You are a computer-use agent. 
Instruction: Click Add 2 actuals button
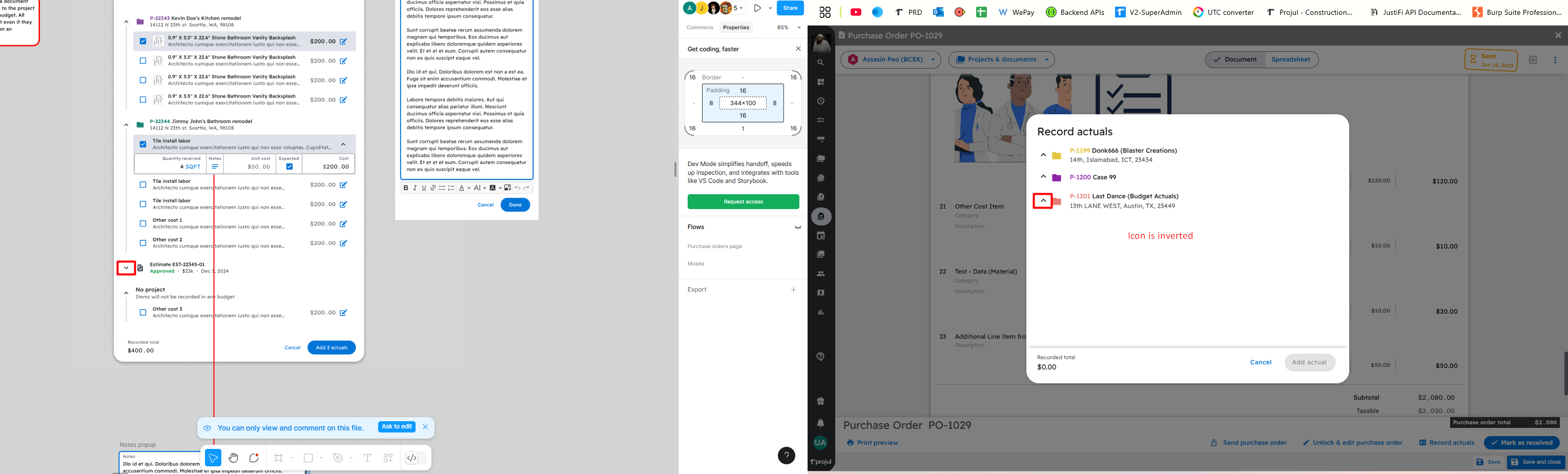[332, 347]
